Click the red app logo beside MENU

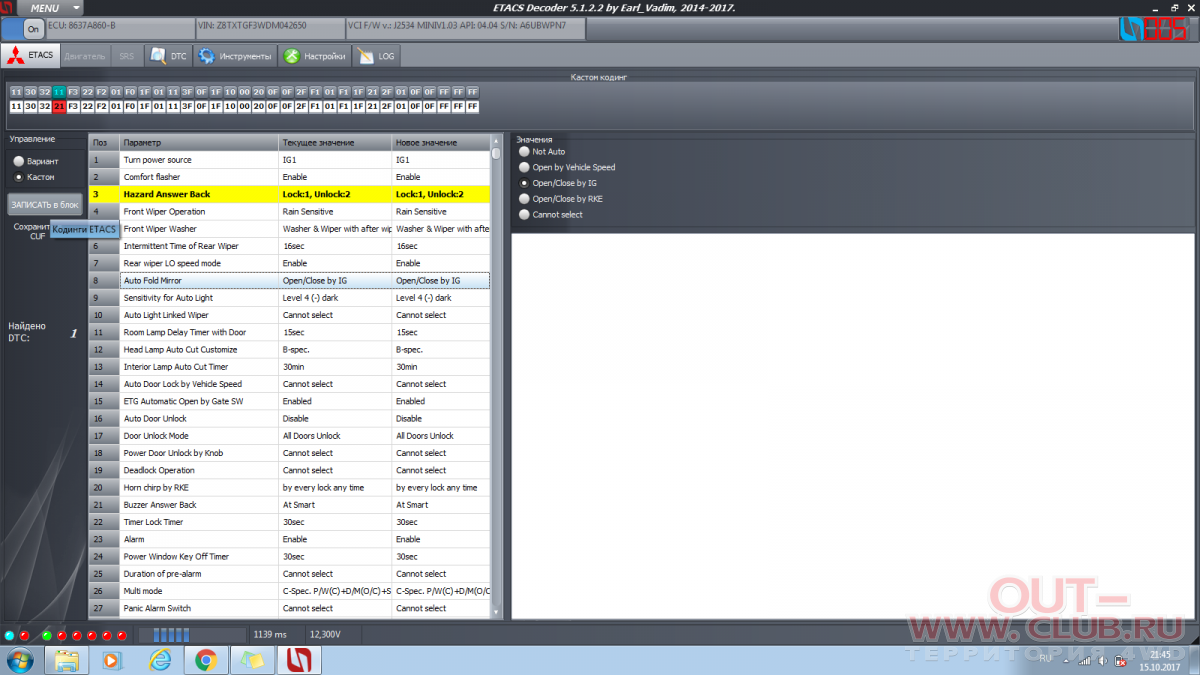(8, 8)
